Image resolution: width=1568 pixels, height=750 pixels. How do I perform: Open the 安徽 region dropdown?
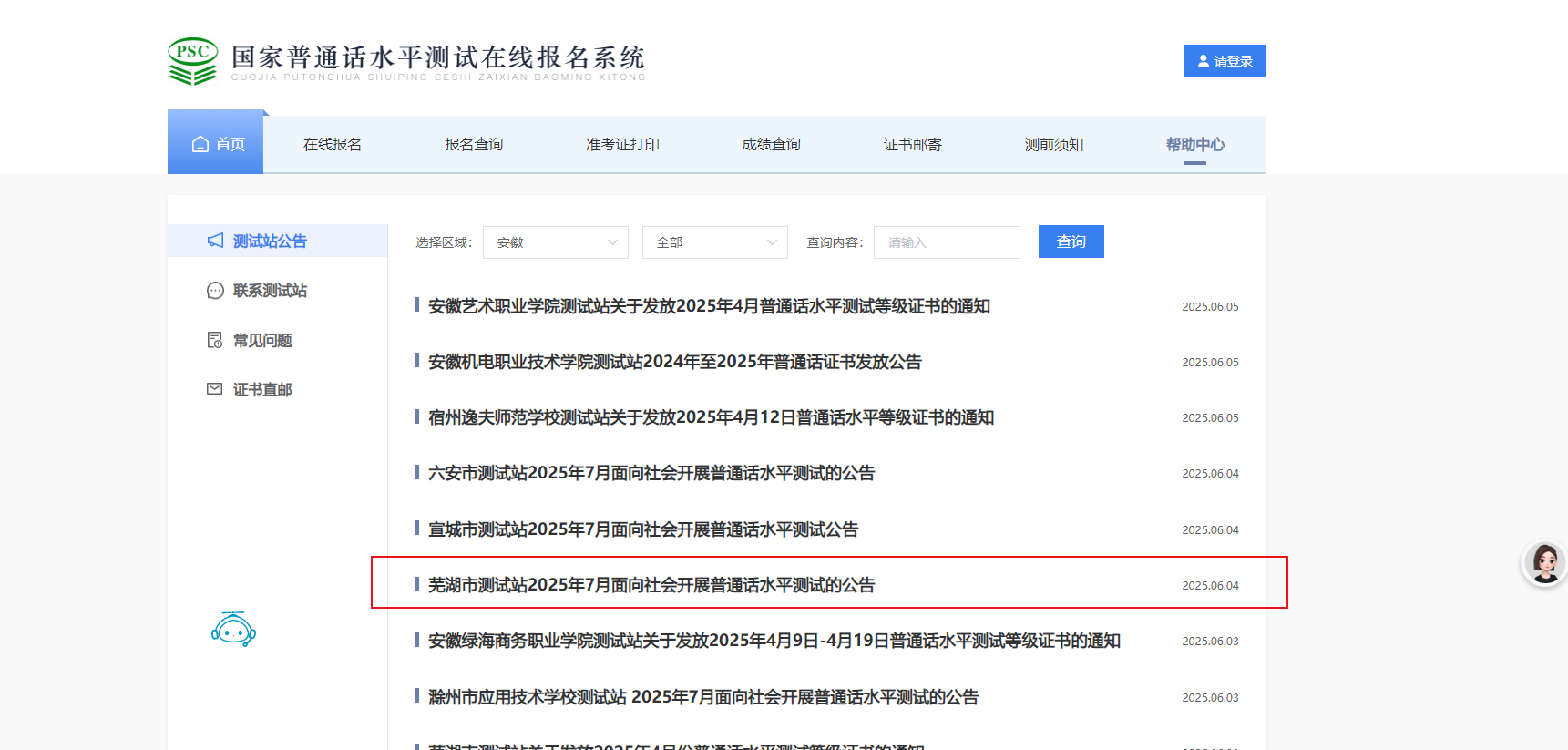pos(556,242)
